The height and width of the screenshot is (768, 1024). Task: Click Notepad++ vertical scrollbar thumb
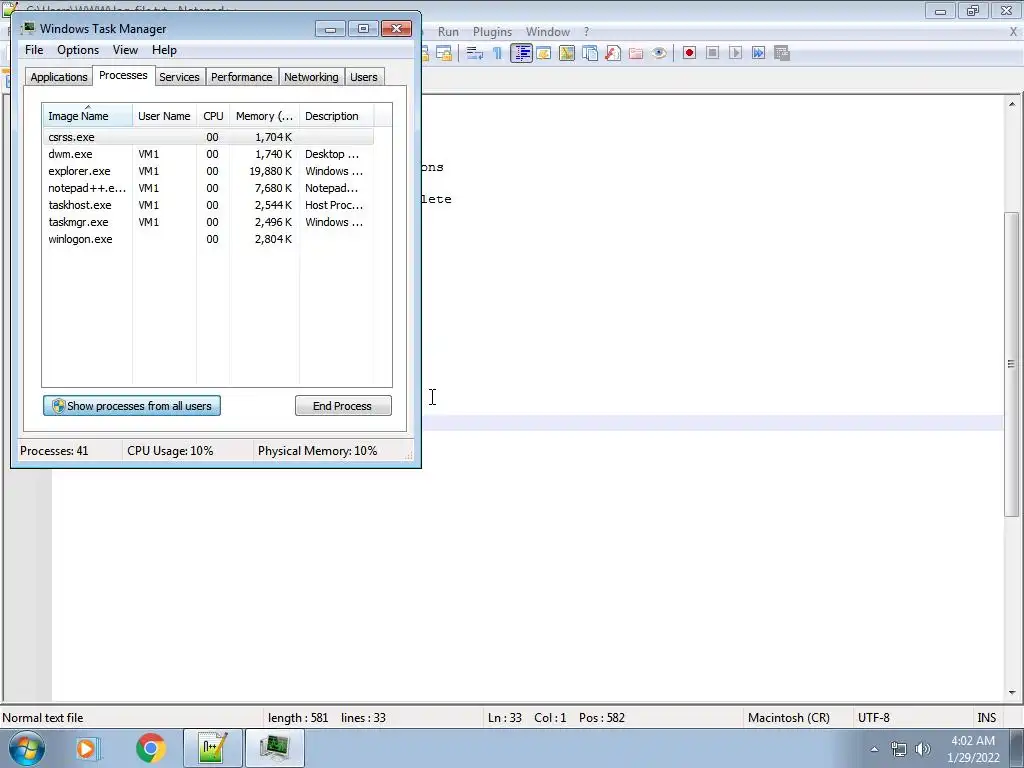click(x=1012, y=364)
